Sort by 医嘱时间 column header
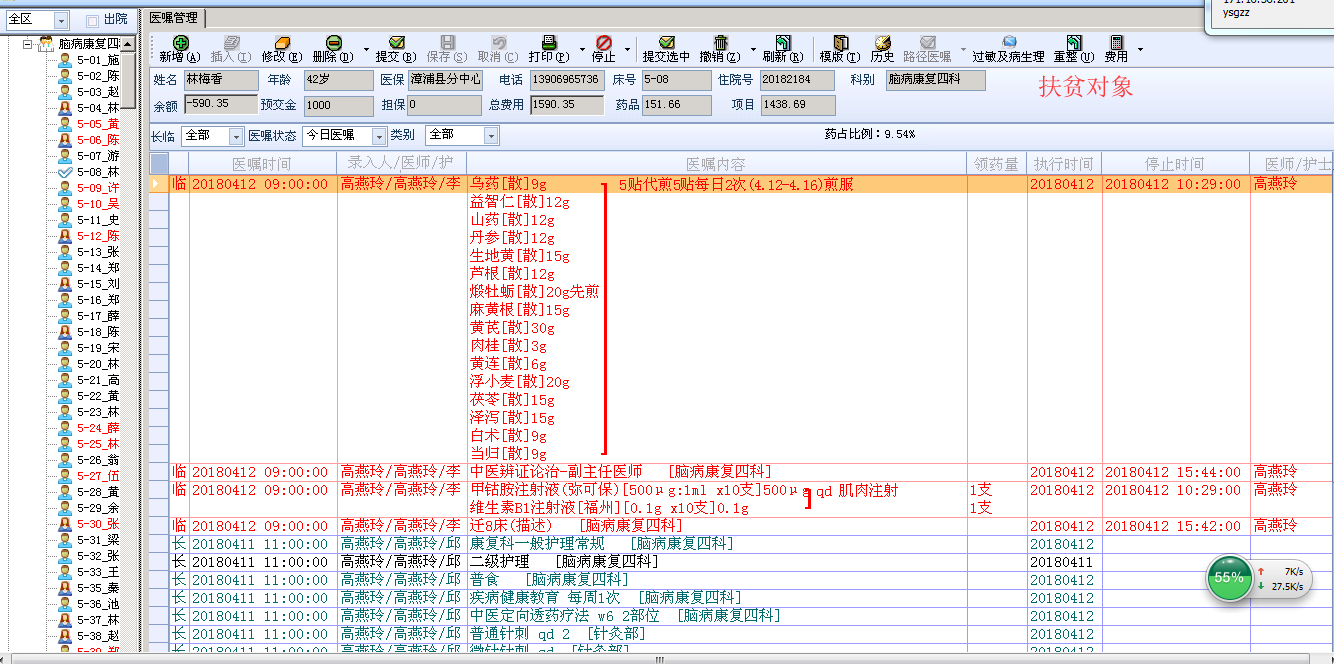 [262, 164]
